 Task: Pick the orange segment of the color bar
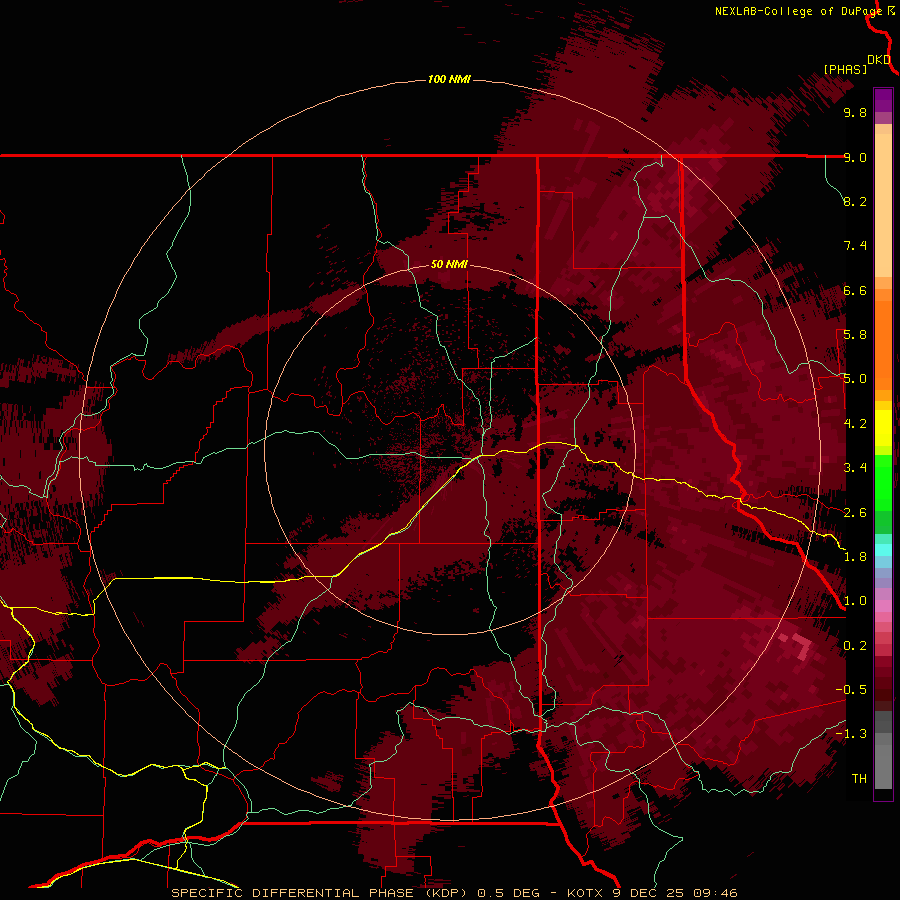coord(883,344)
